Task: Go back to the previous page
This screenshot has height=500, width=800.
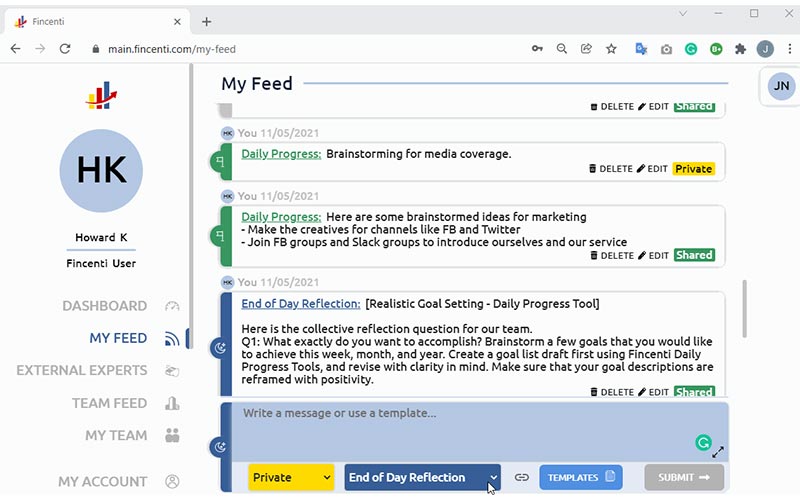Action: click(x=16, y=49)
